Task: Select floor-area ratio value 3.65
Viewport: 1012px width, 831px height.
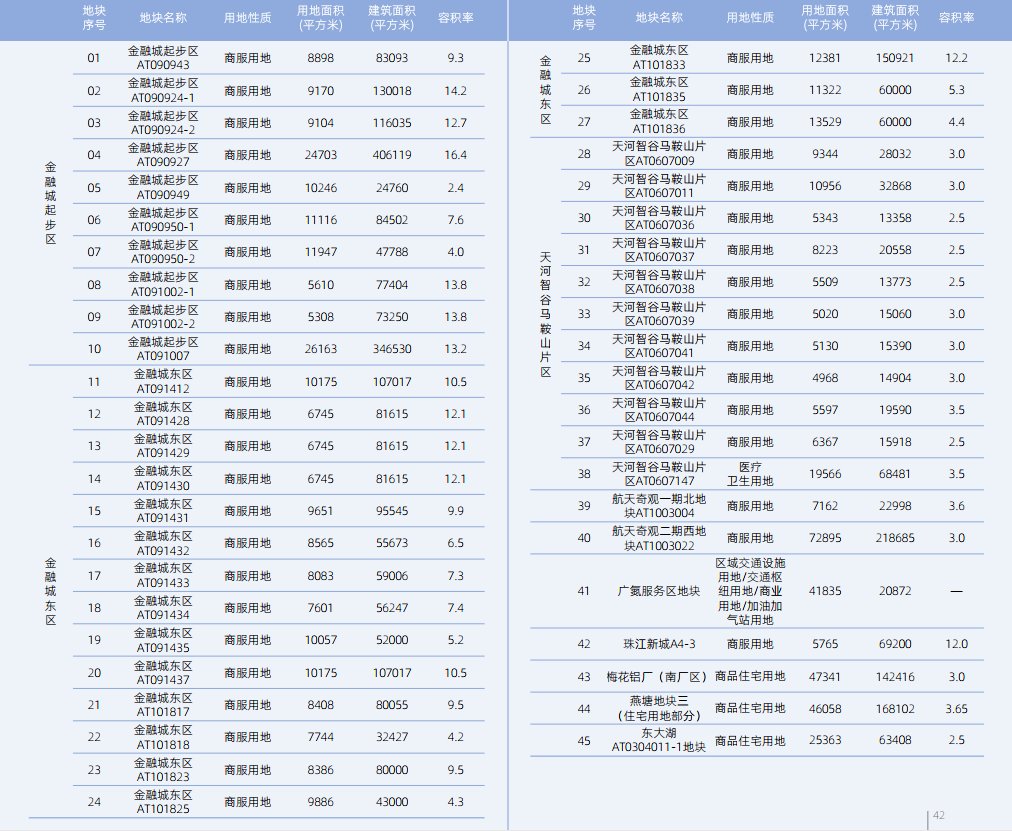Action: coord(956,709)
